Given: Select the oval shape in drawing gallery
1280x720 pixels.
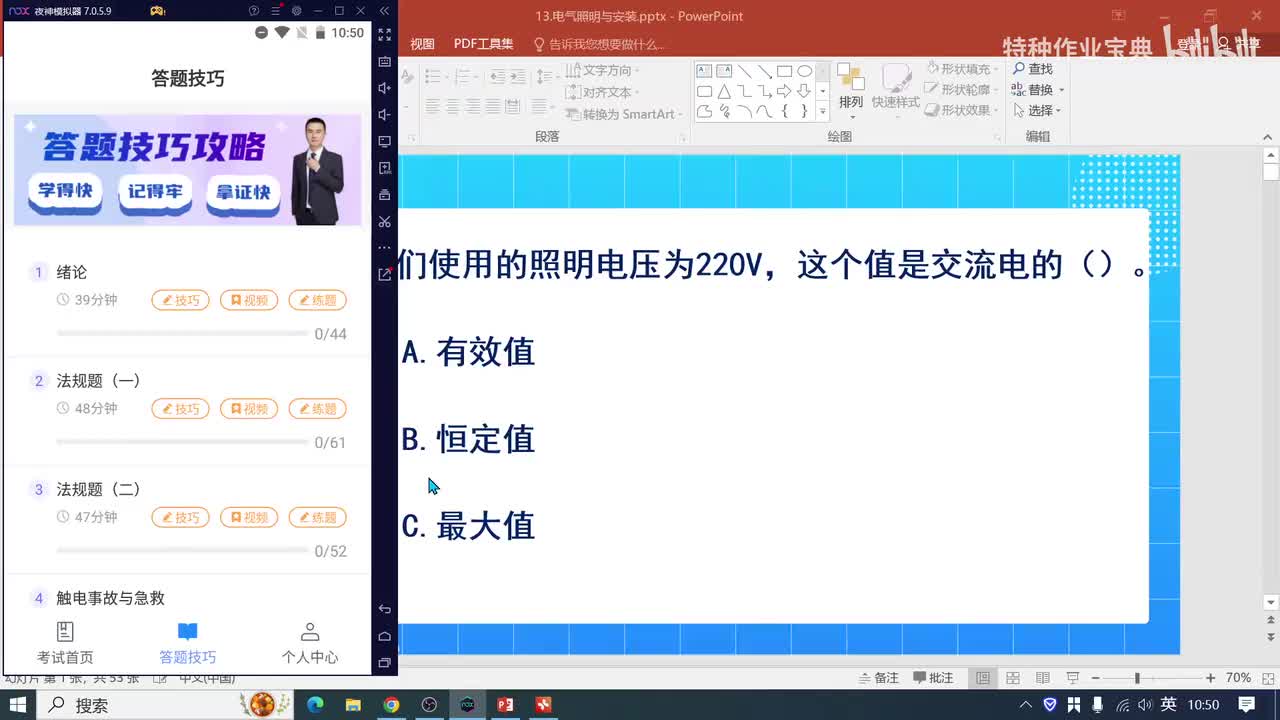Looking at the screenshot, I should 804,71.
